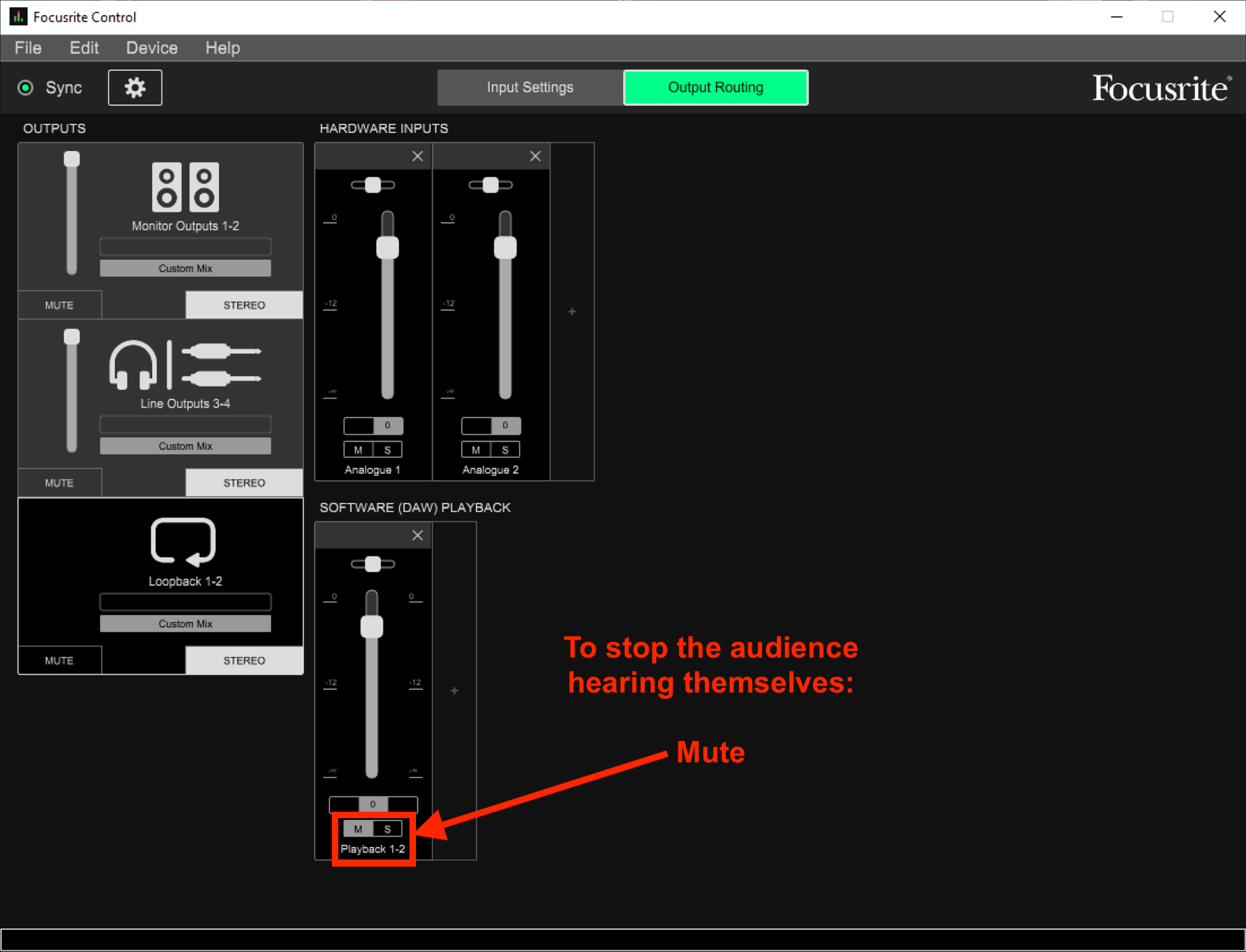Screen dimensions: 1246x952
Task: Switch to the Input Settings tab
Action: pos(529,87)
